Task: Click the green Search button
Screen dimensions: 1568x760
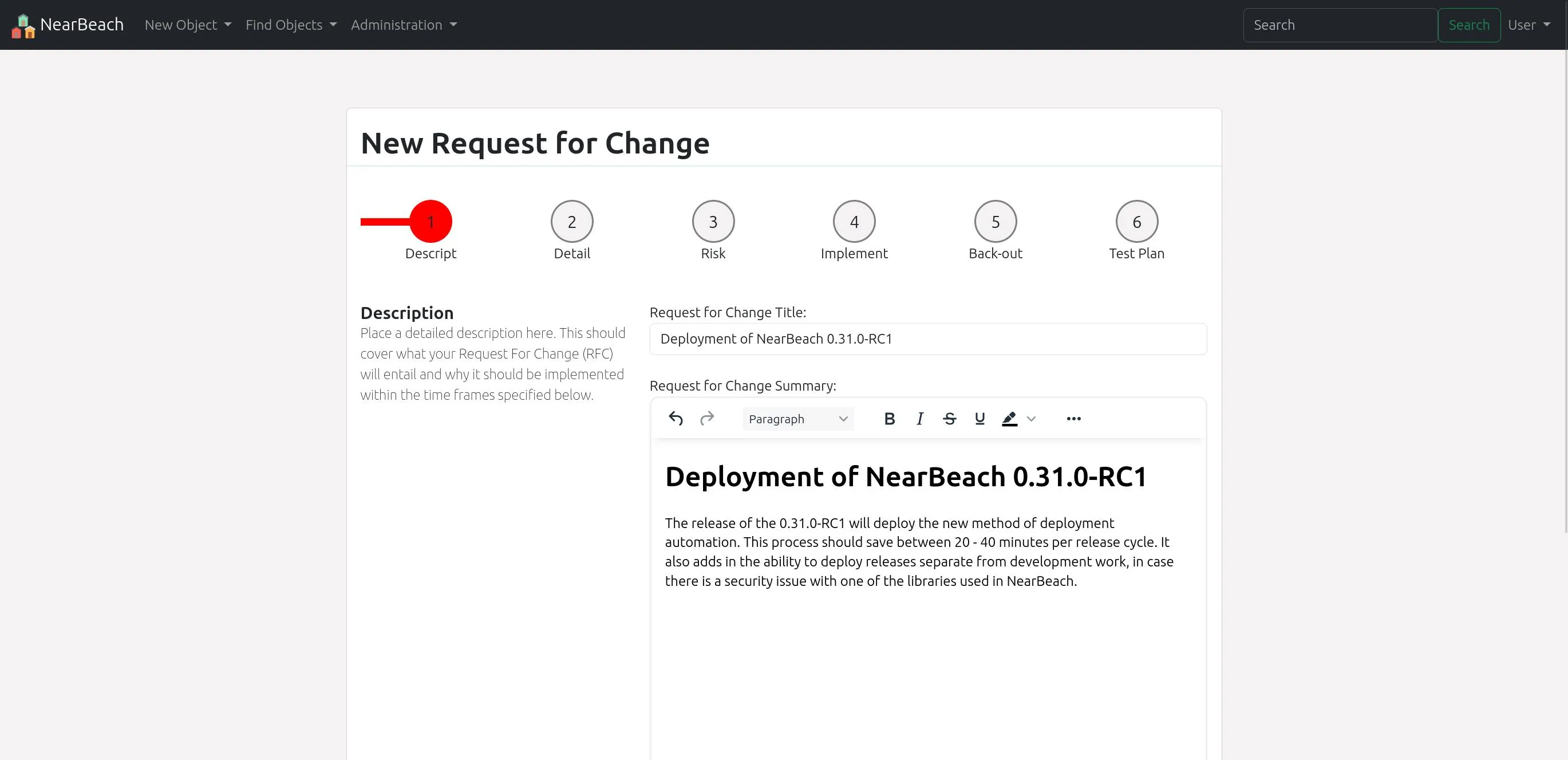Action: (1469, 25)
